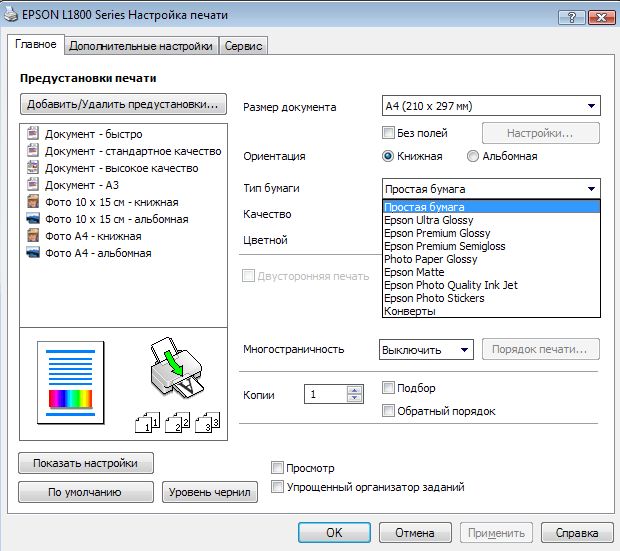620x551 pixels.
Task: Confirm with the OK button
Action: (334, 533)
